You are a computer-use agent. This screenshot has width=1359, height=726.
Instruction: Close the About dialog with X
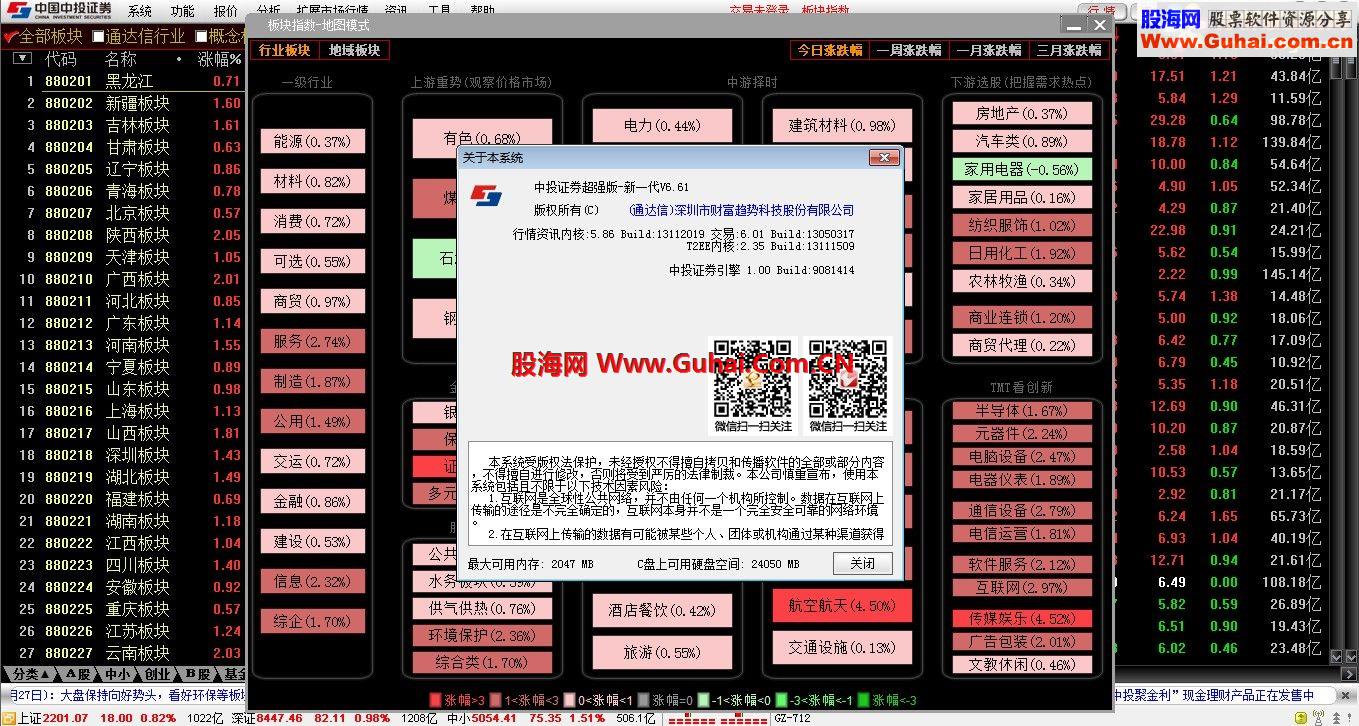click(x=883, y=158)
